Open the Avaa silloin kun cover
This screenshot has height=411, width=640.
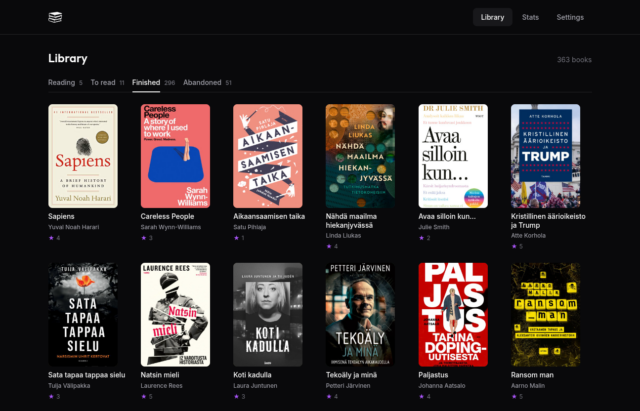453,156
